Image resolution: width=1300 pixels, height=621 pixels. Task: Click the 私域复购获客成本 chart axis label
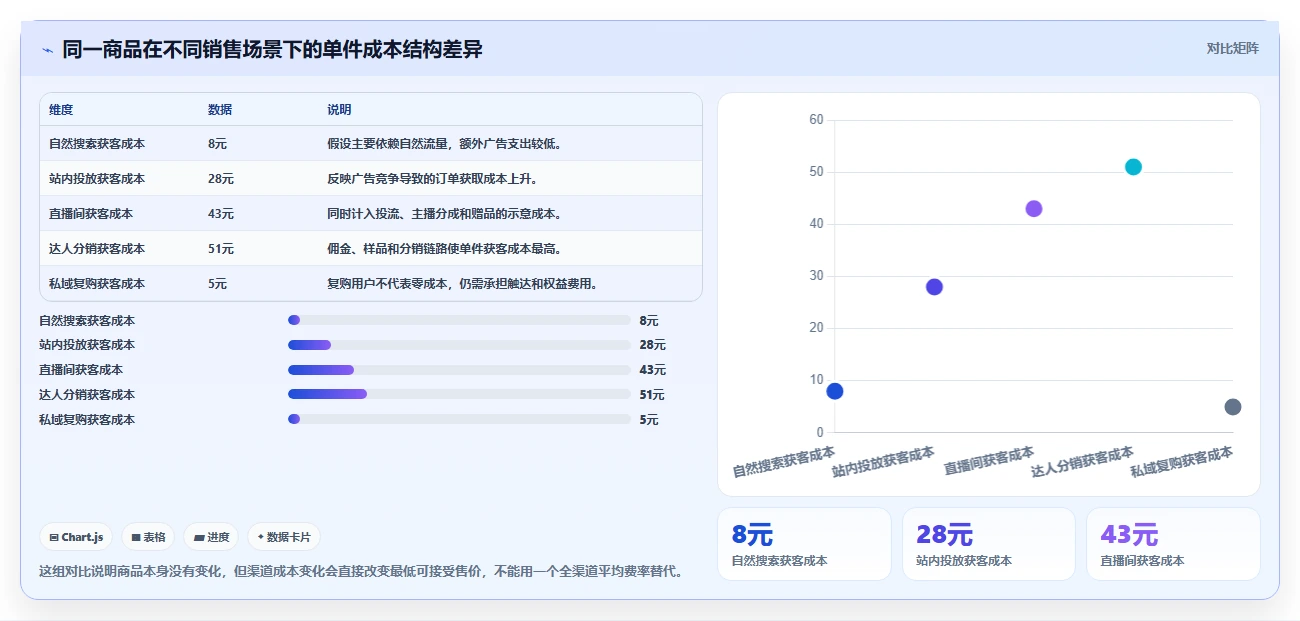pyautogui.click(x=1182, y=461)
